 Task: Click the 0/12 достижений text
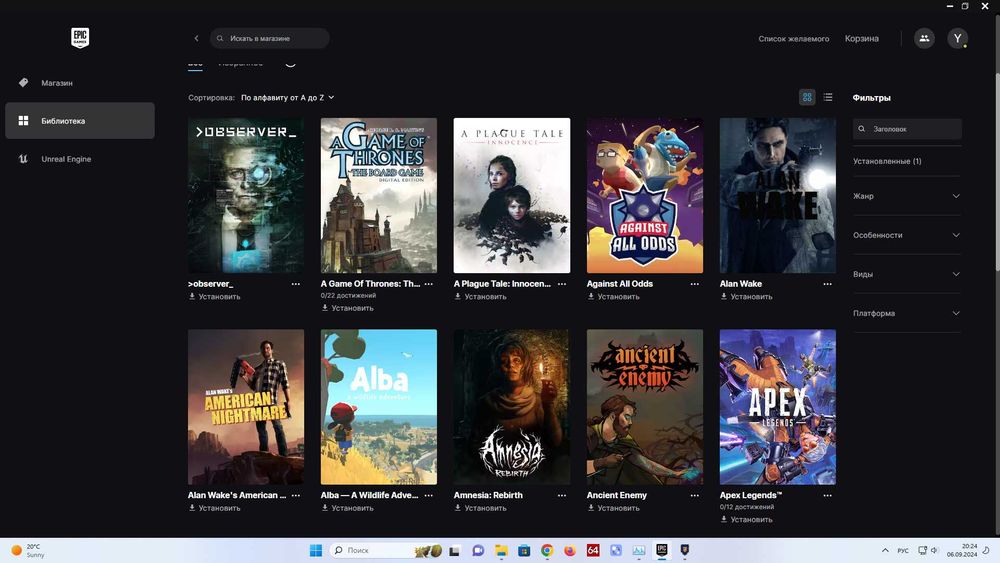click(747, 507)
